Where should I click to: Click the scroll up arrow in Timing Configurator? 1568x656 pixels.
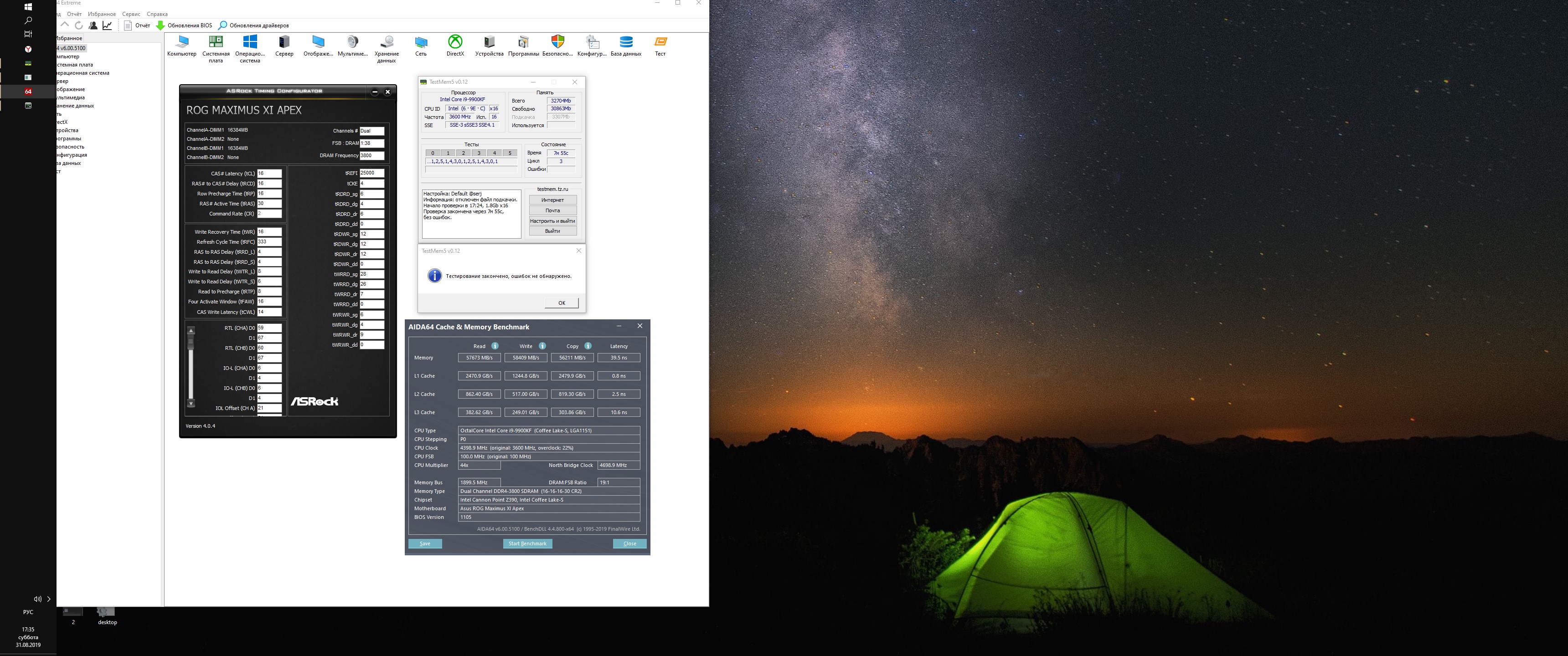[x=191, y=331]
